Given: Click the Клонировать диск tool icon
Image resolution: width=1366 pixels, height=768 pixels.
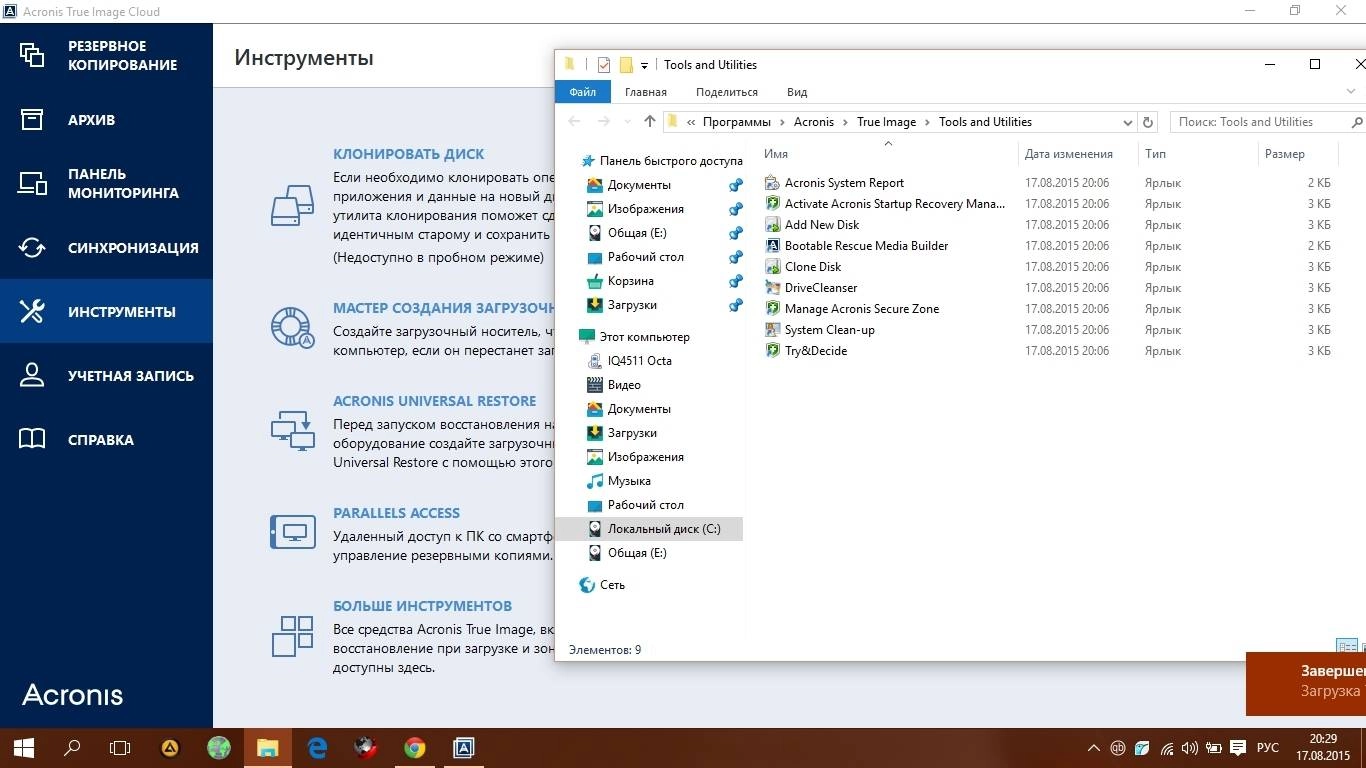Looking at the screenshot, I should point(293,205).
